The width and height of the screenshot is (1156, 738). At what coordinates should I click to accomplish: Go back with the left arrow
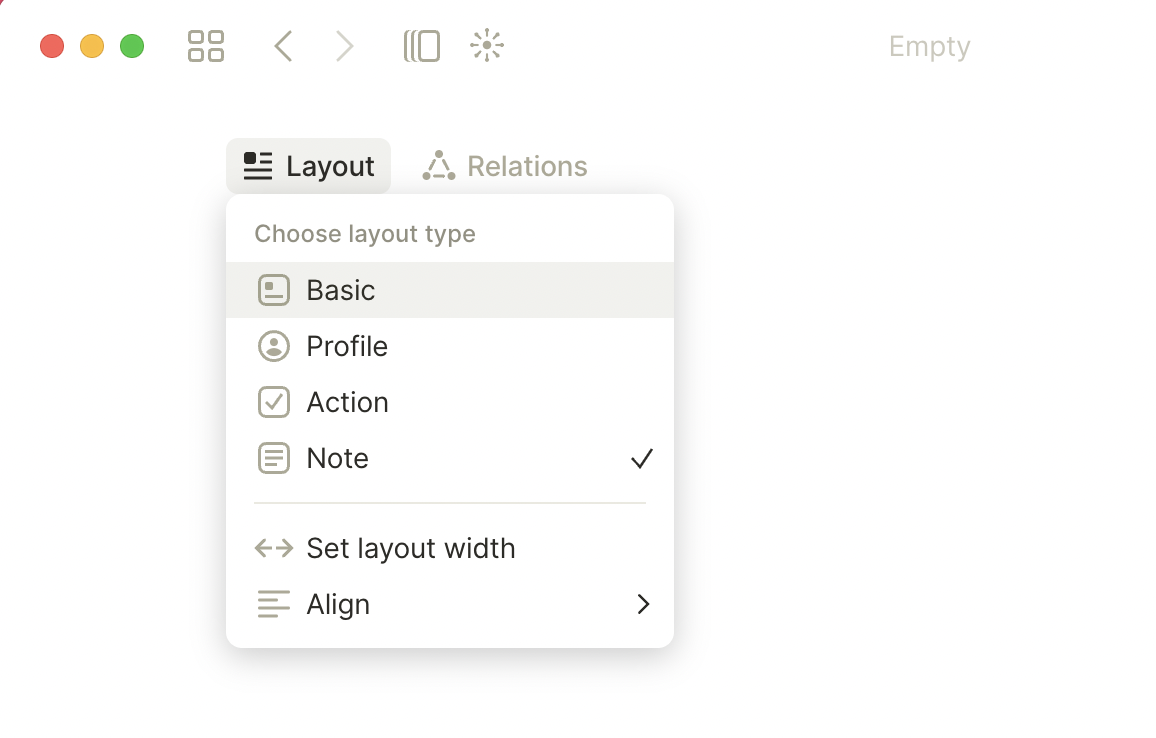(284, 46)
